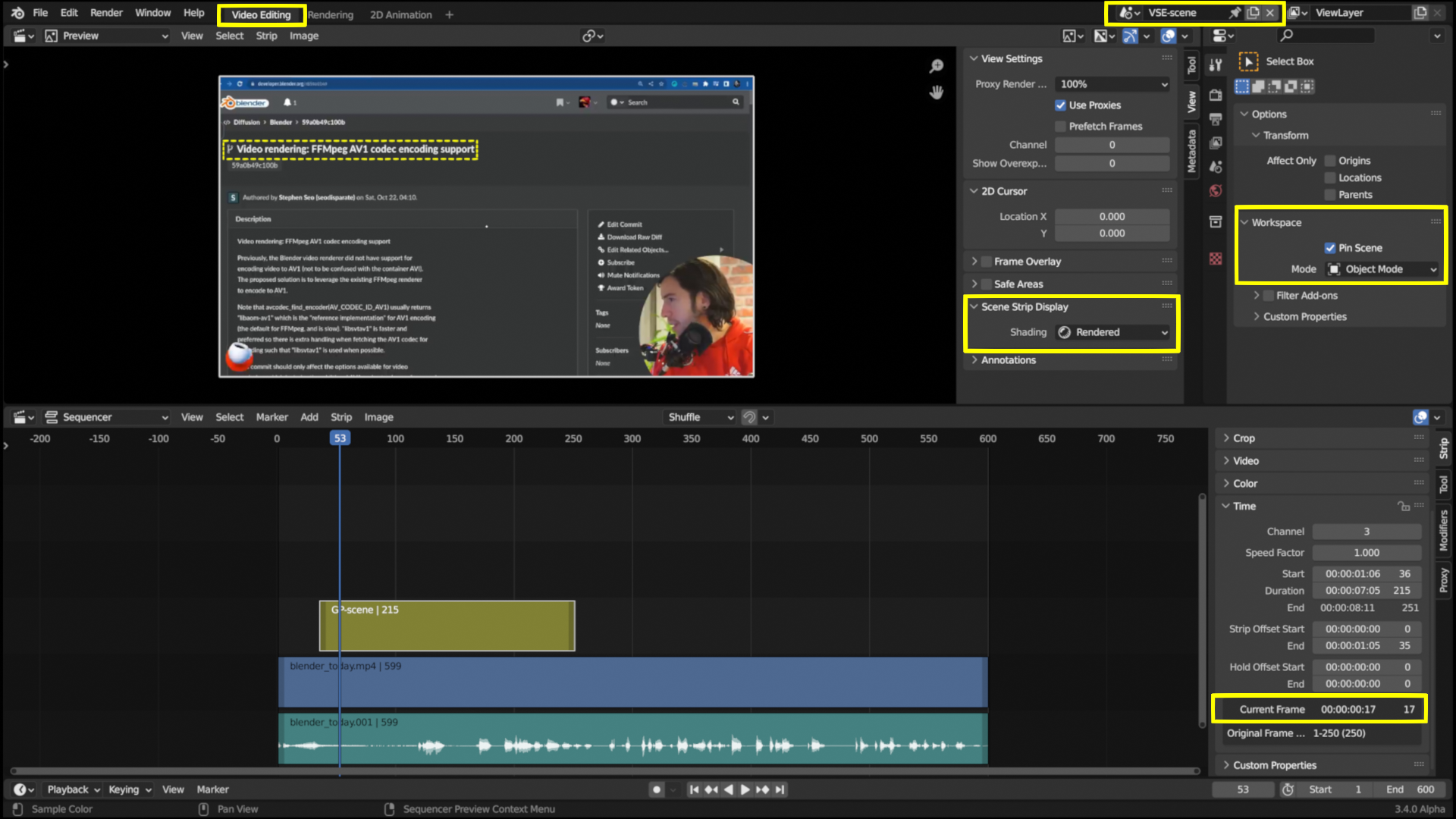
Task: Open the Playback popover button
Action: 73,789
